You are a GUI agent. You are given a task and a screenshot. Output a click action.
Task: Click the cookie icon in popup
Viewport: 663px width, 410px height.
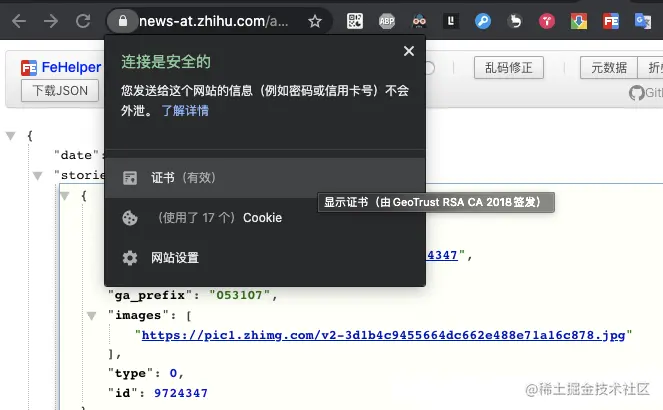[130, 218]
